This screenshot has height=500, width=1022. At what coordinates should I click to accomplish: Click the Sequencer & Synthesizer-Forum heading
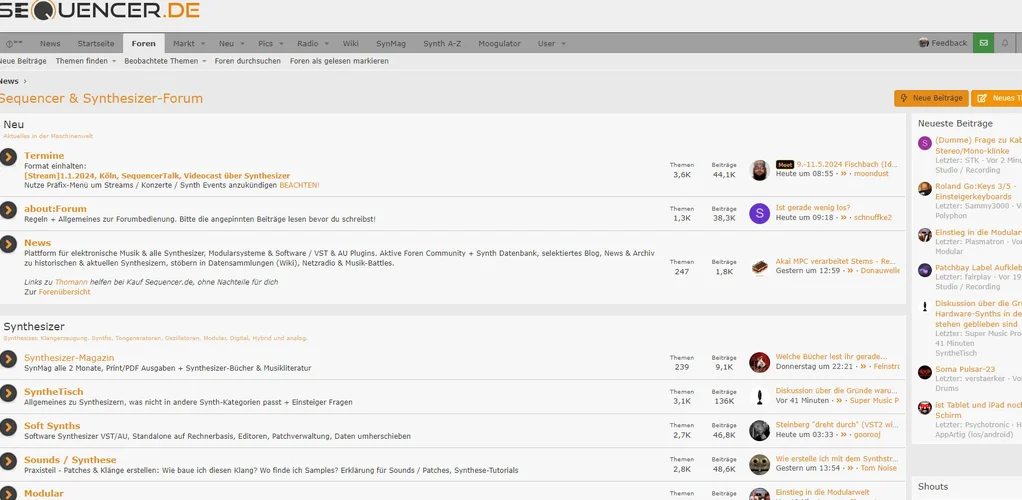point(101,98)
